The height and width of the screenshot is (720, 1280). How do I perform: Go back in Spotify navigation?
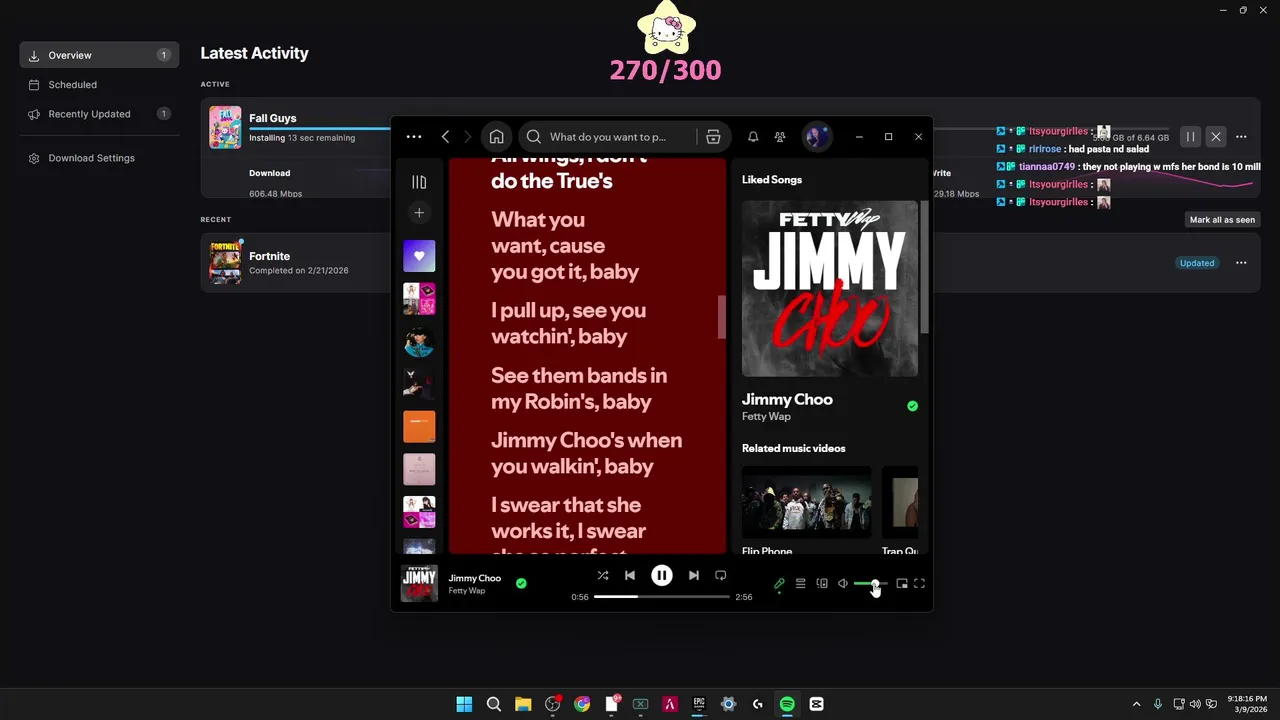pyautogui.click(x=445, y=137)
